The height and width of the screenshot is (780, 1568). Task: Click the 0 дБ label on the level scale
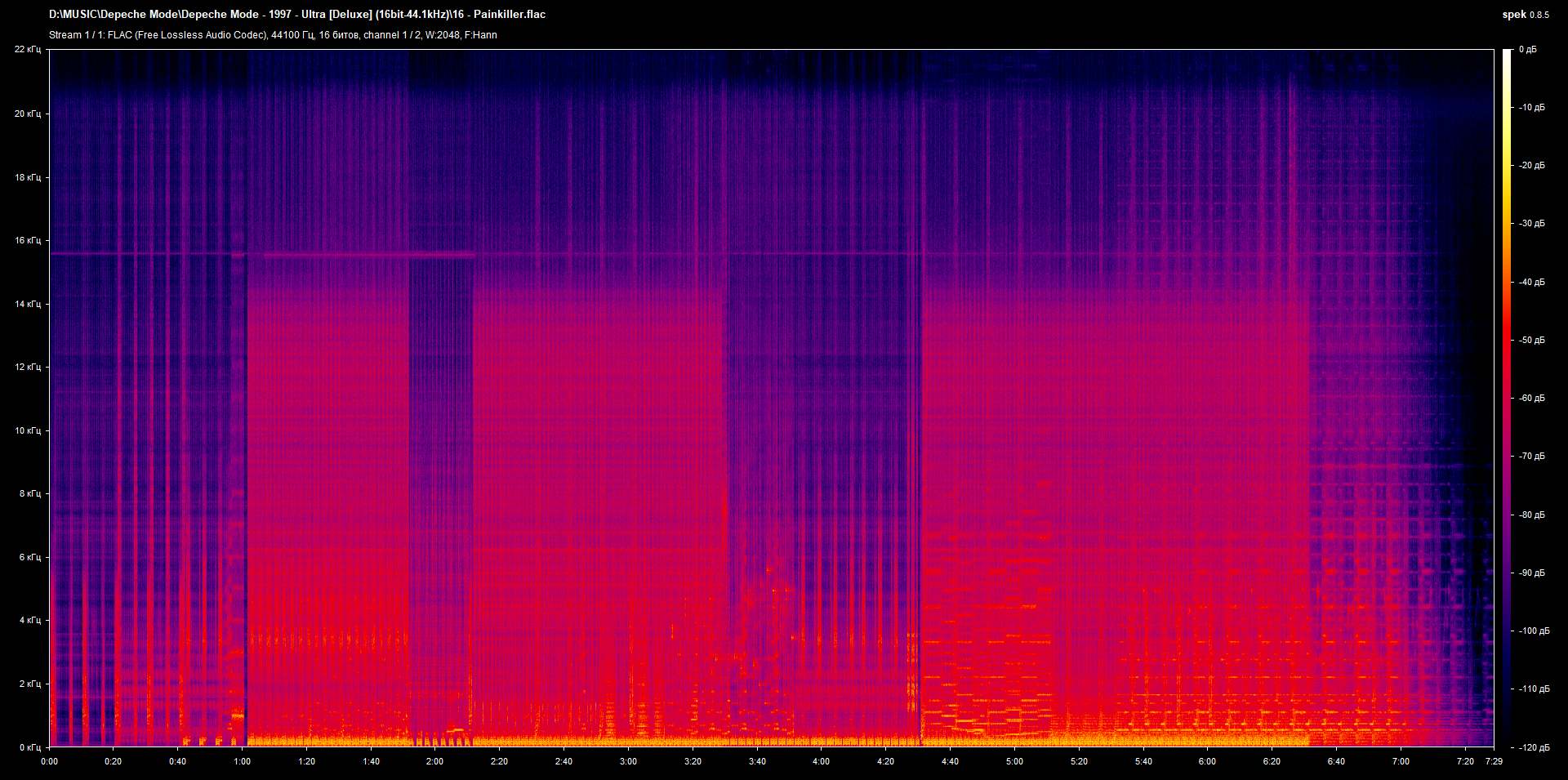coord(1528,50)
